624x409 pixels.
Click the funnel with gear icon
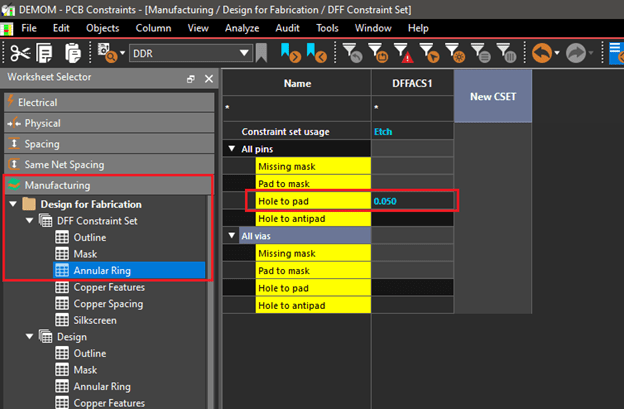[x=455, y=53]
